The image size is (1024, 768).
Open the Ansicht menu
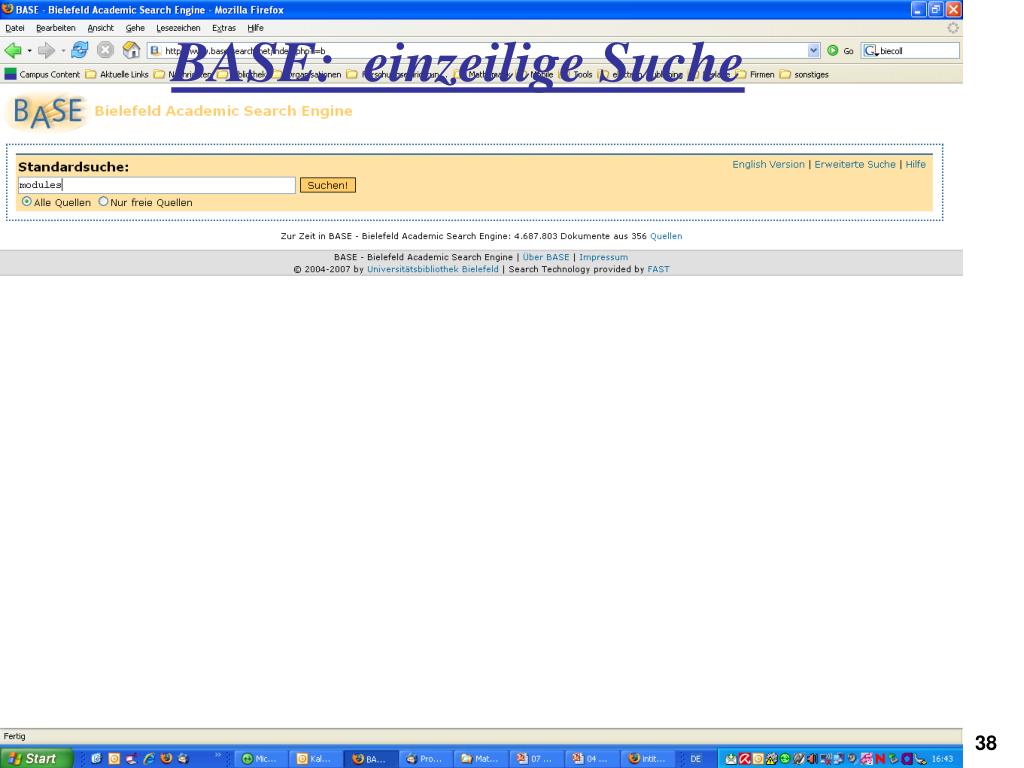click(x=101, y=28)
